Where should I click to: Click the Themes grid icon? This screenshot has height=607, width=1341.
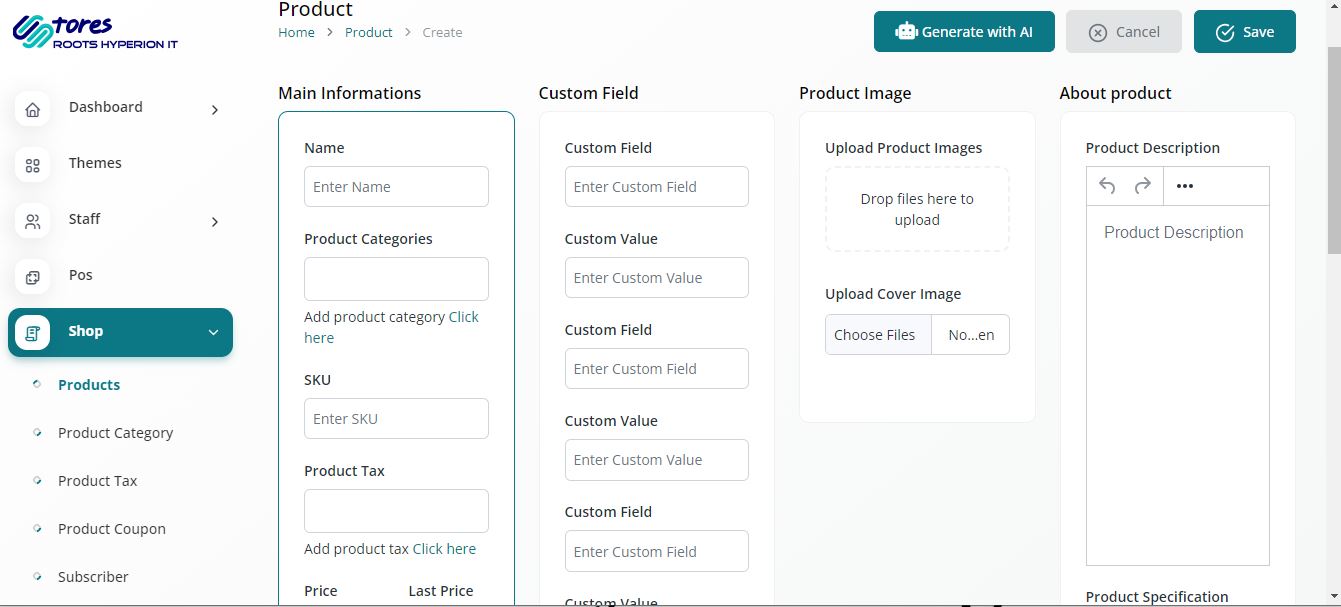coord(32,165)
